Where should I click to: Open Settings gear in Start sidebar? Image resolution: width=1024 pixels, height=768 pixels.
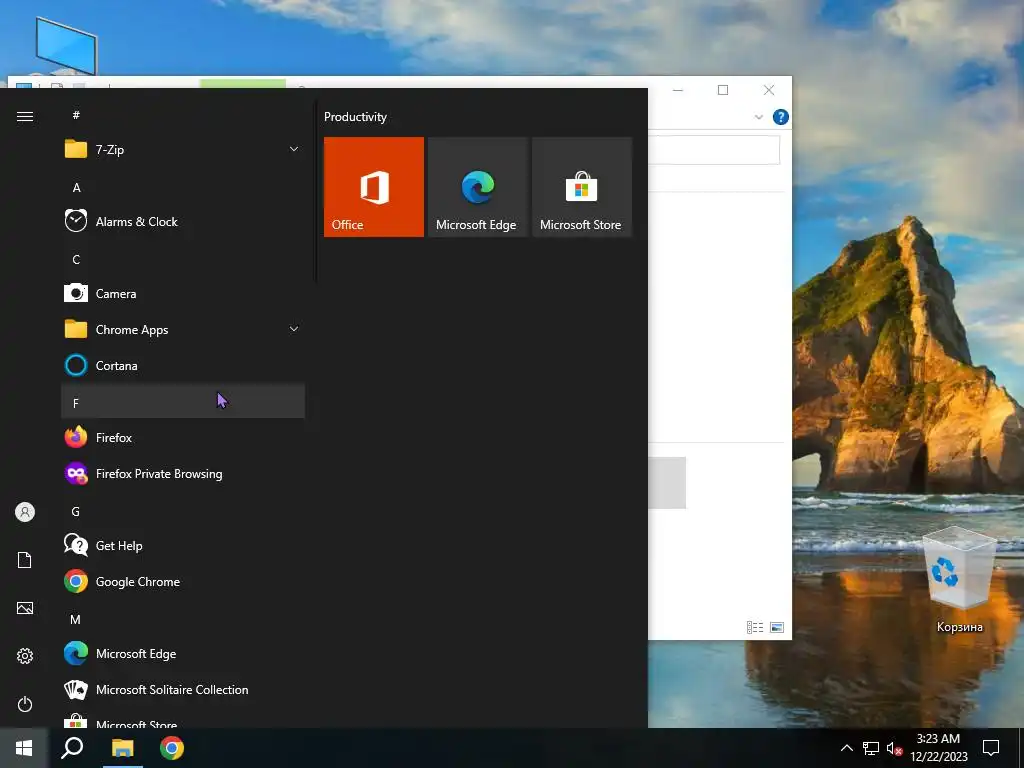point(25,656)
